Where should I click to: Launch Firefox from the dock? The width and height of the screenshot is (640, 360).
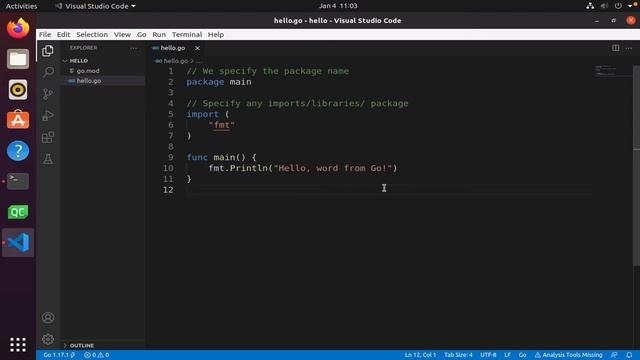(x=18, y=28)
